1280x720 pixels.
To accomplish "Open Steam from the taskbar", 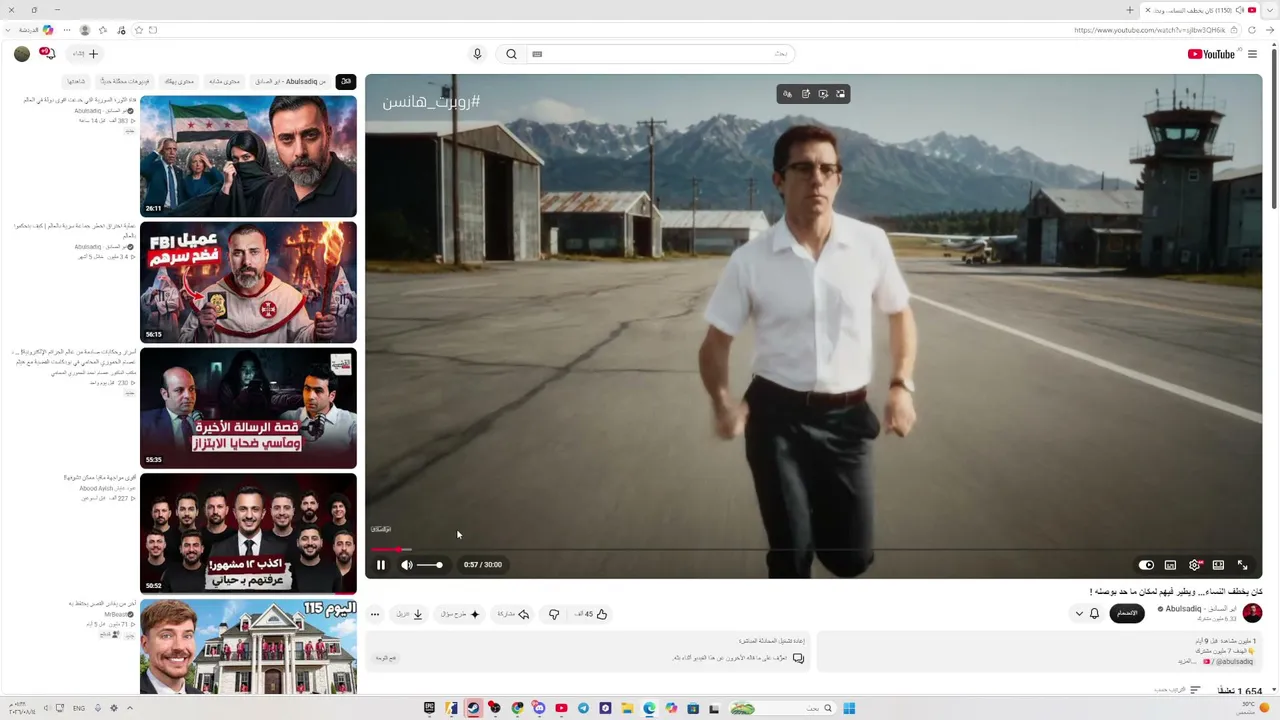I will (x=473, y=708).
